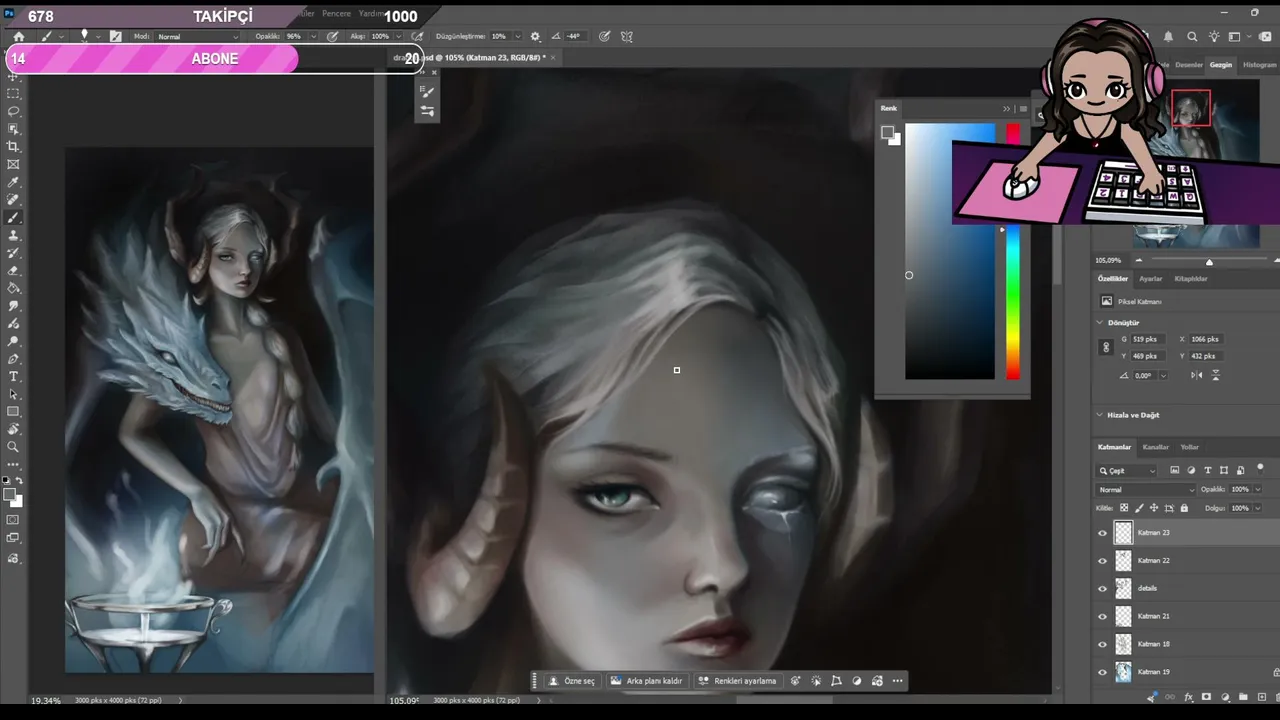Select the Eraser tool
The height and width of the screenshot is (720, 1280).
14,270
